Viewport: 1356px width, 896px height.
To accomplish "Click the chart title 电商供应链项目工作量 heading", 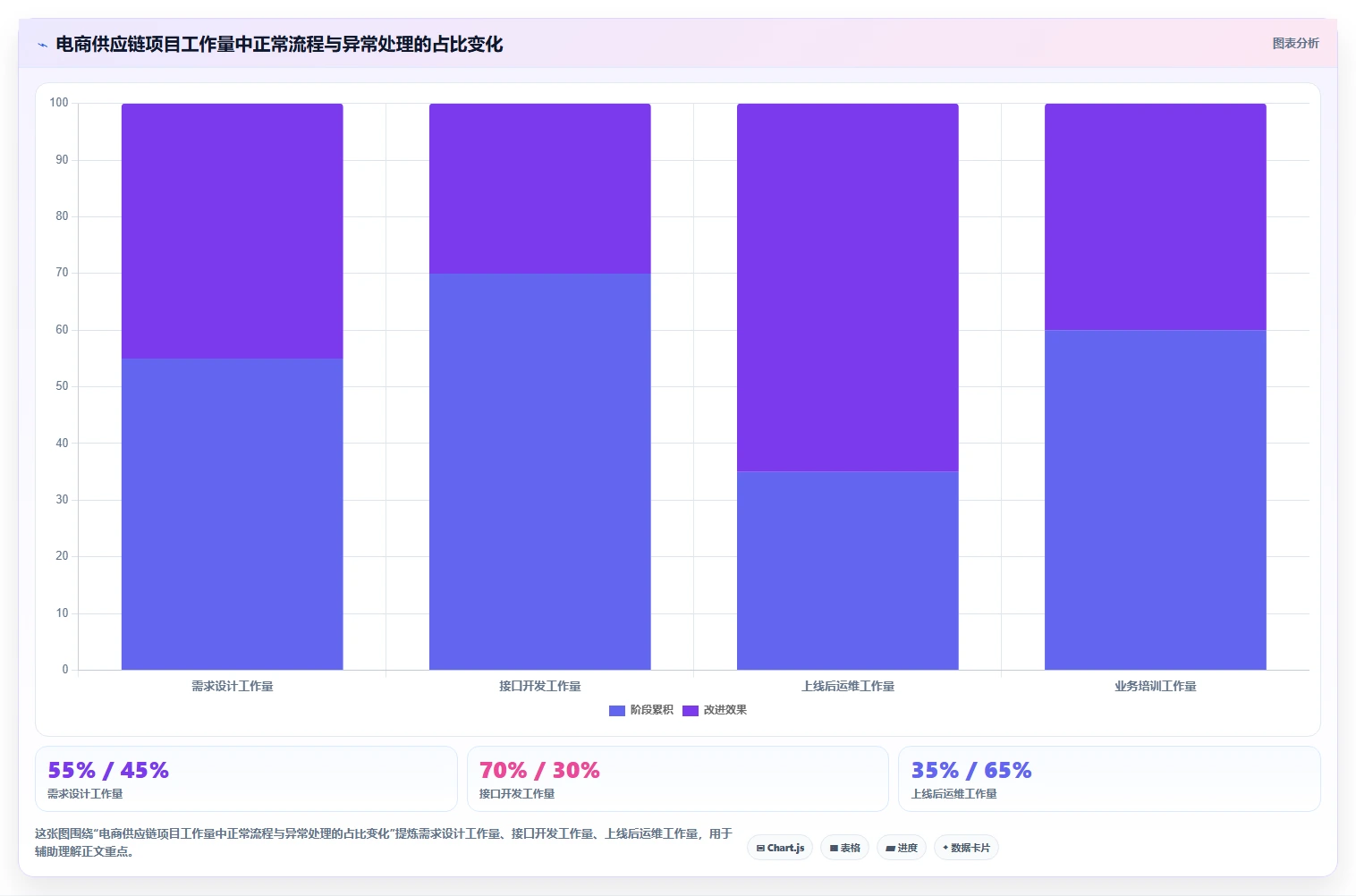I will tap(279, 44).
